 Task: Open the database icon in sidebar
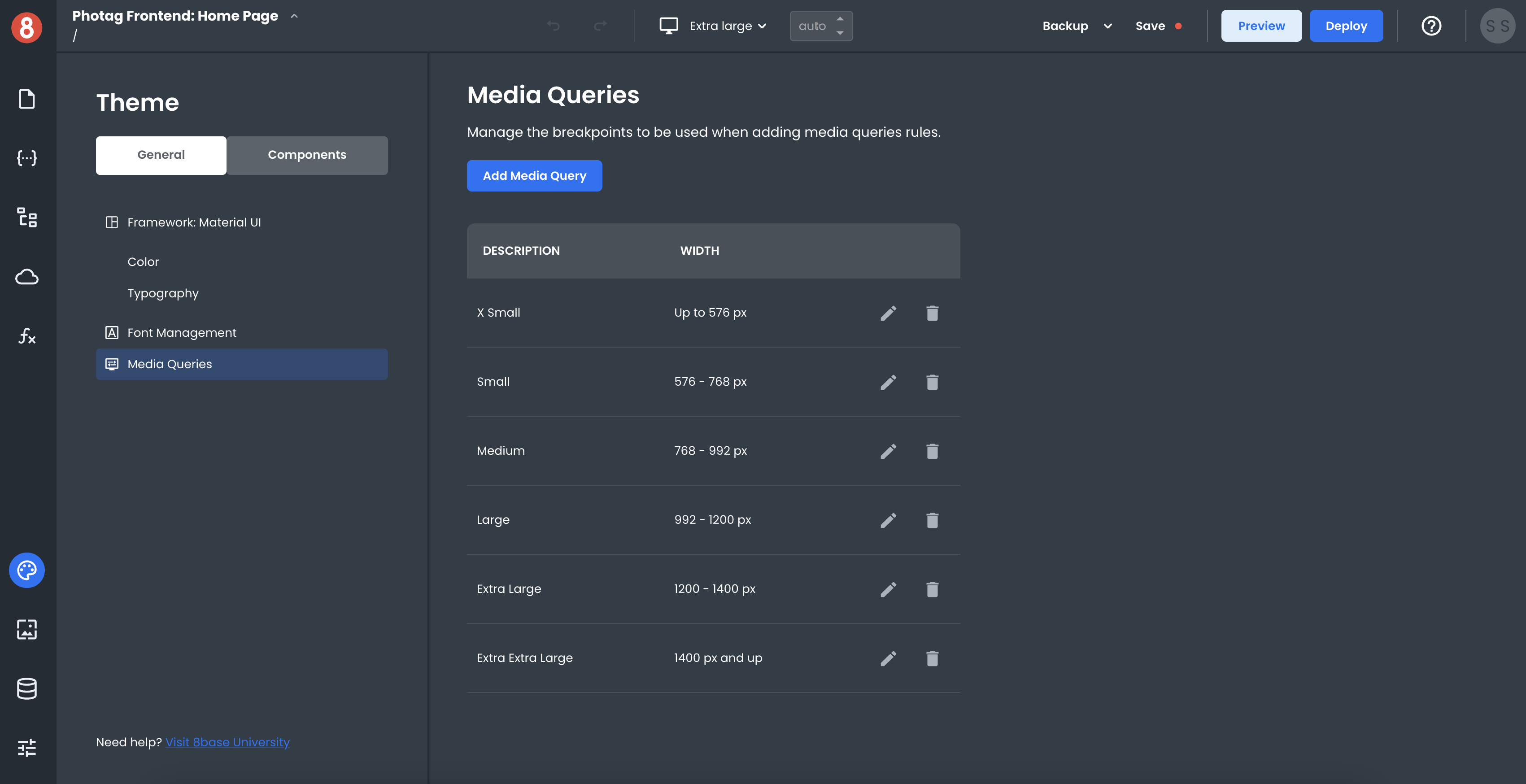click(x=26, y=688)
